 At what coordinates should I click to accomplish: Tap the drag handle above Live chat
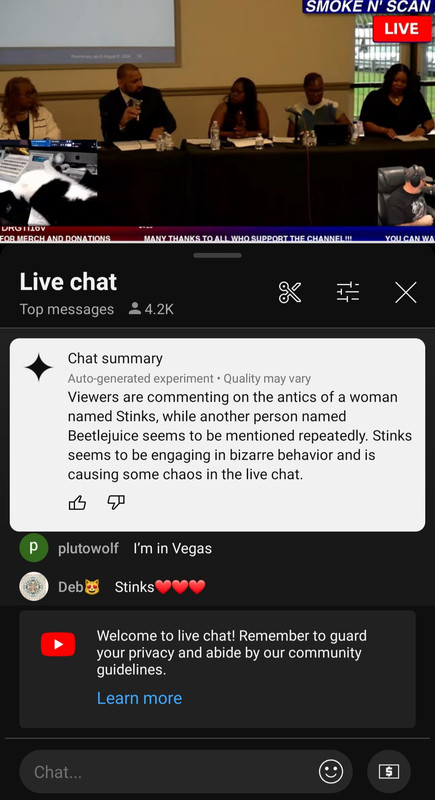pyautogui.click(x=217, y=255)
